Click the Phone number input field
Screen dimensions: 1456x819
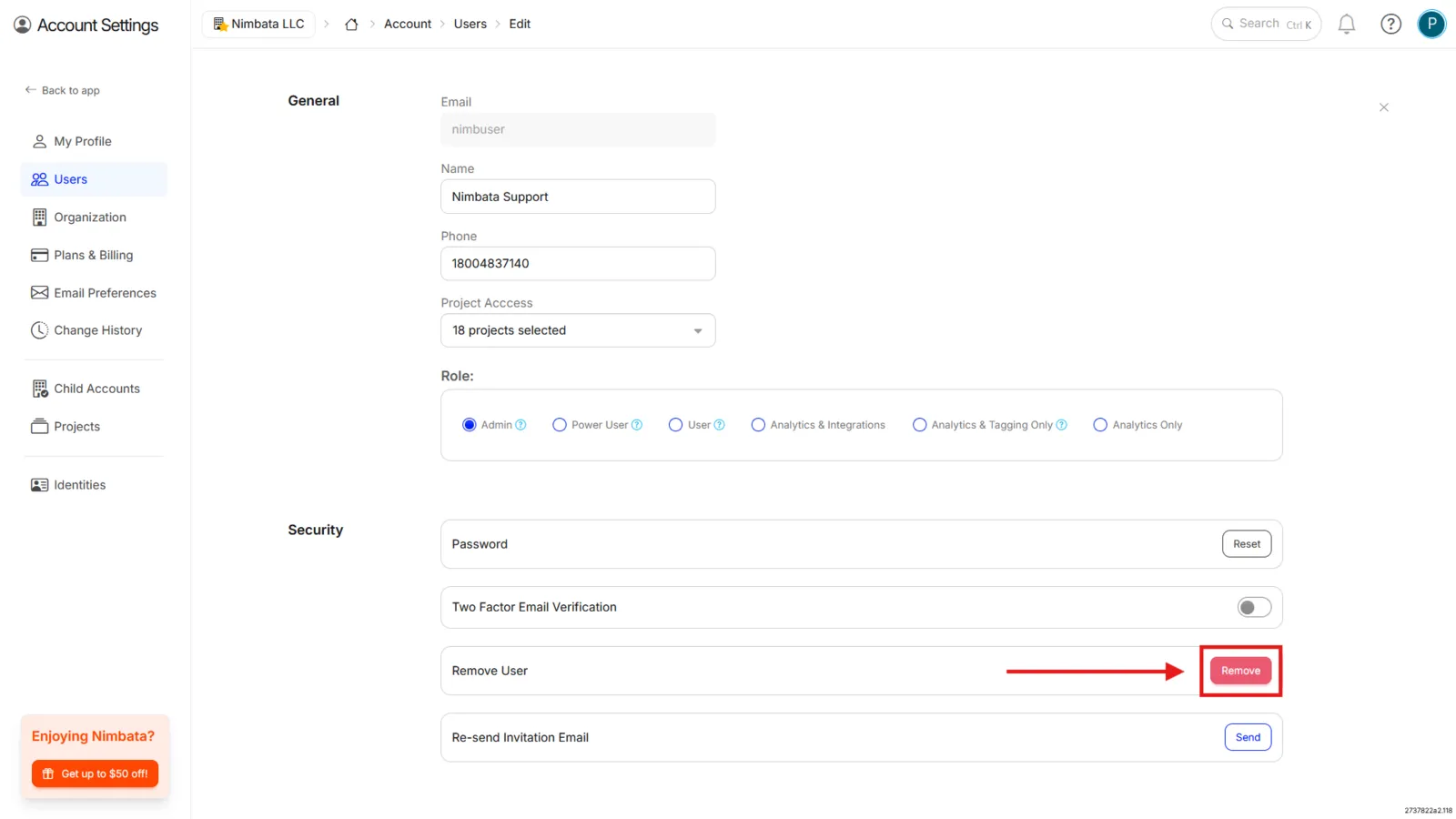(578, 264)
